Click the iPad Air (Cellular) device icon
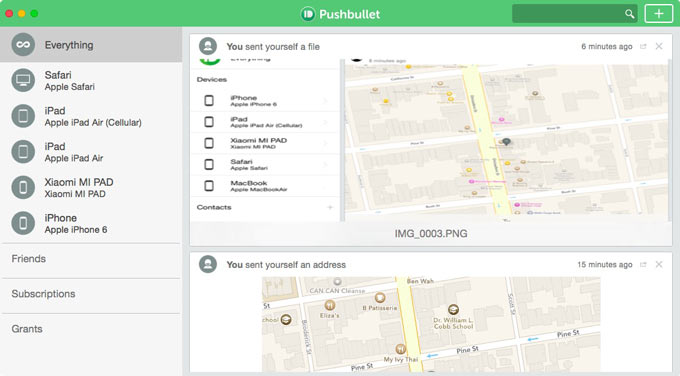 pyautogui.click(x=23, y=116)
